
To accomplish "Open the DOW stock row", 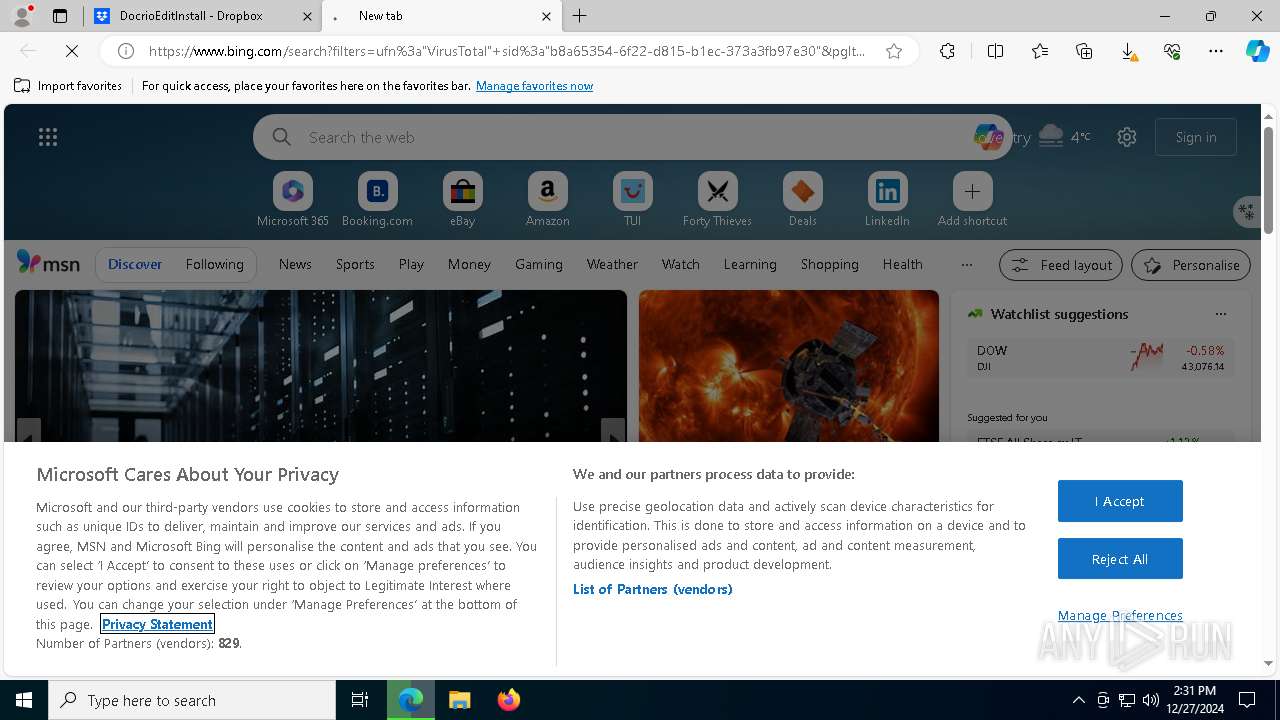I will click(1100, 358).
